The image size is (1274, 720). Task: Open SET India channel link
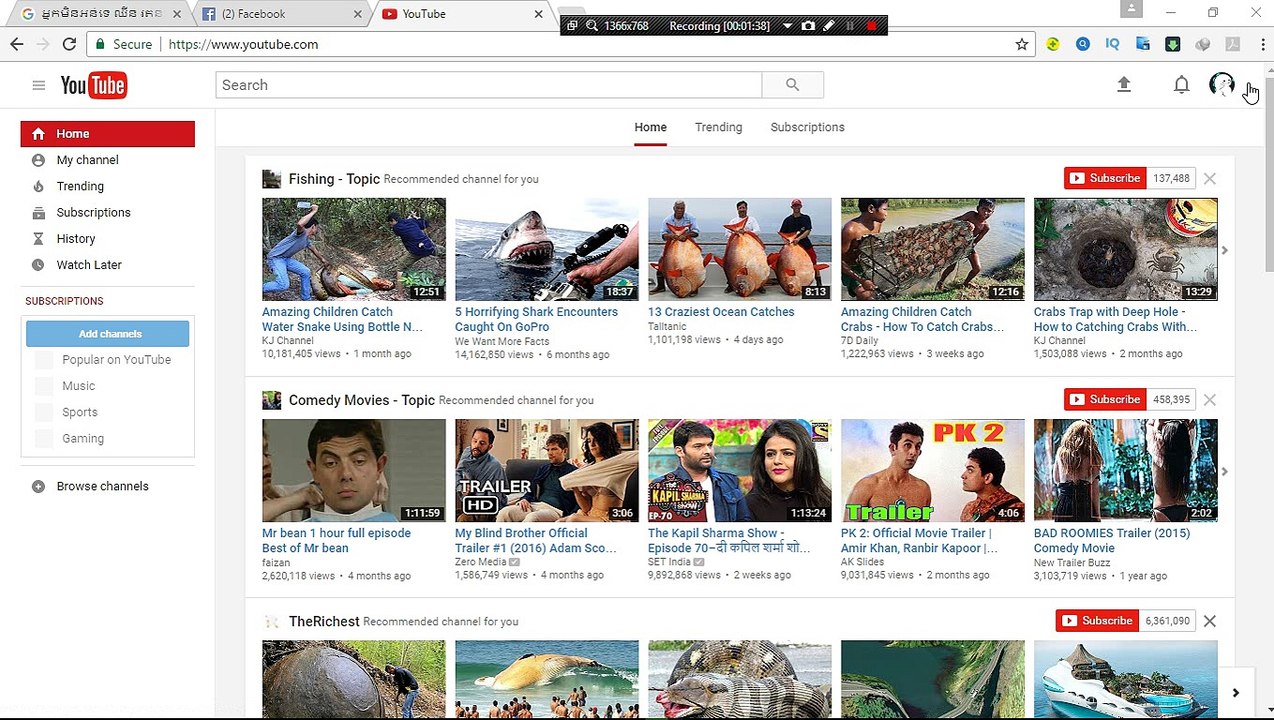pos(669,562)
